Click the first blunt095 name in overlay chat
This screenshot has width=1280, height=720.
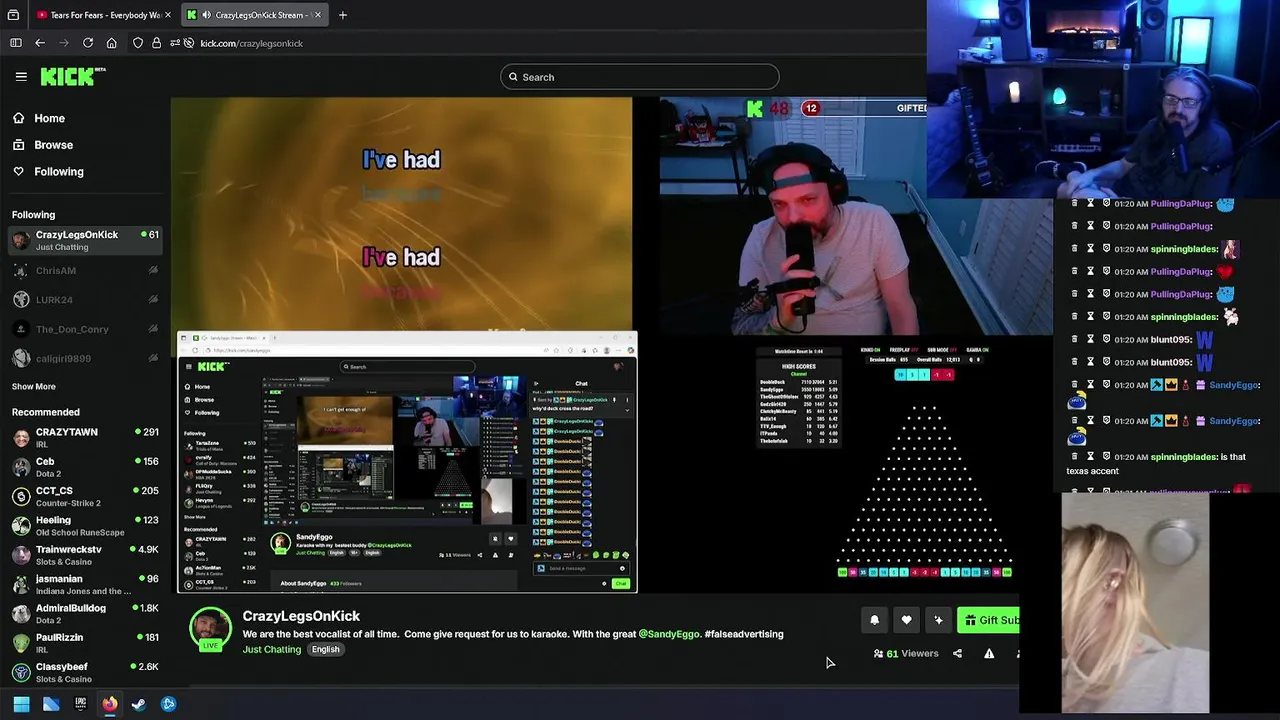pos(1169,340)
